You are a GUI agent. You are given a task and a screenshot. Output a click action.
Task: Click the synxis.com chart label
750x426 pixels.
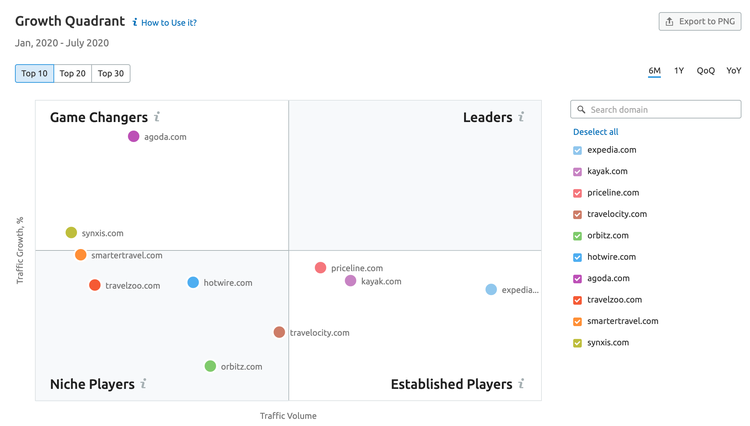pyautogui.click(x=102, y=233)
